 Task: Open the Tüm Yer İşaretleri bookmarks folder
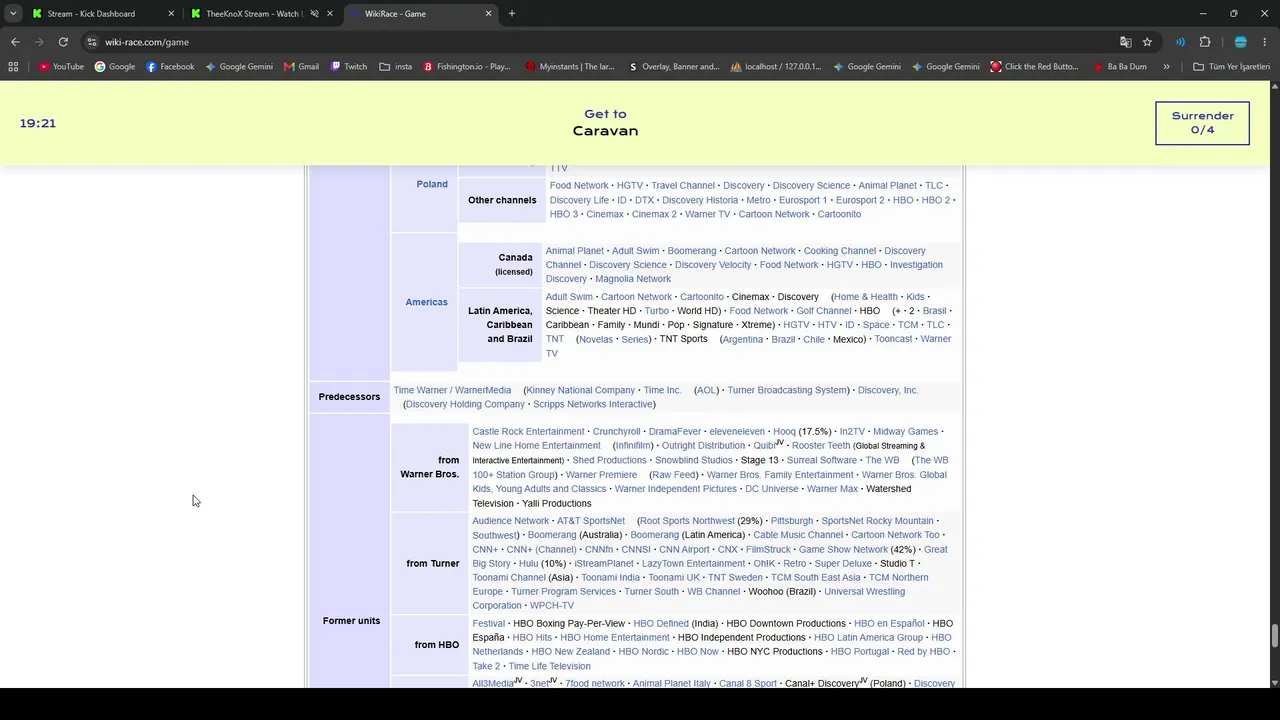tap(1232, 67)
